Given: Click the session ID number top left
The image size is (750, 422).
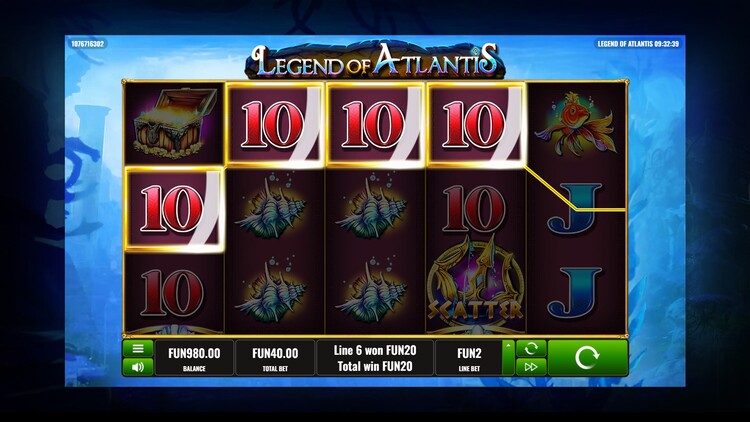Looking at the screenshot, I should [88, 44].
